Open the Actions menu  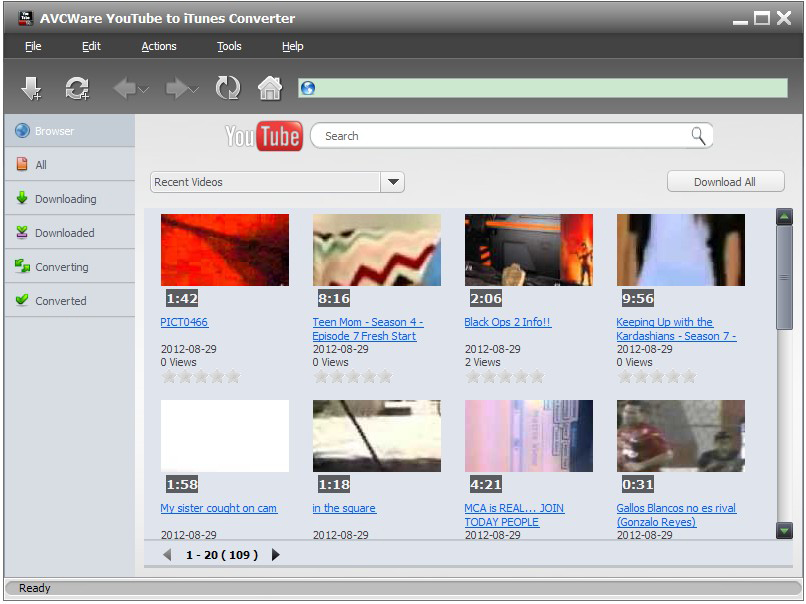point(159,46)
